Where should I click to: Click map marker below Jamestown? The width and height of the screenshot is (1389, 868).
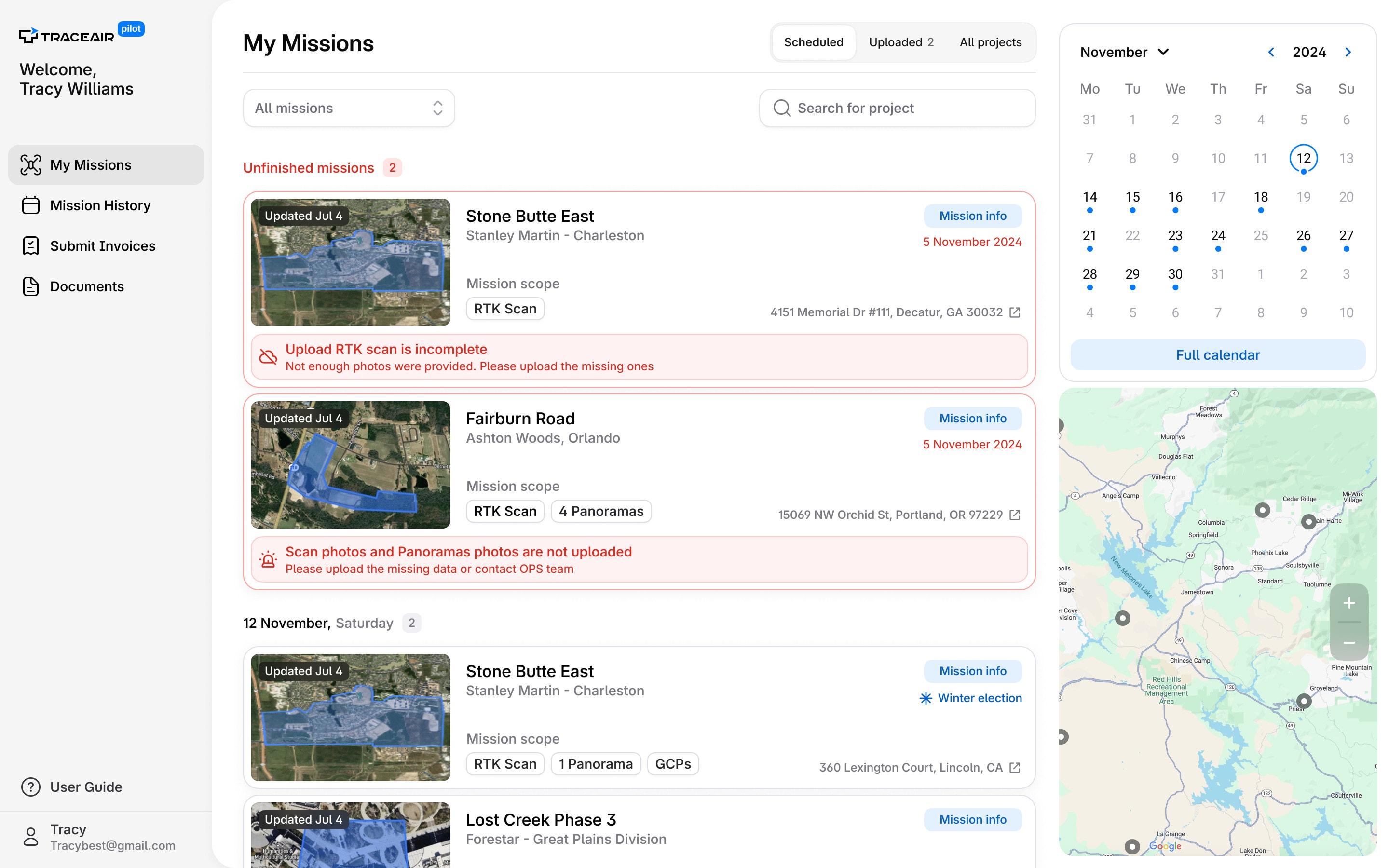(1123, 618)
